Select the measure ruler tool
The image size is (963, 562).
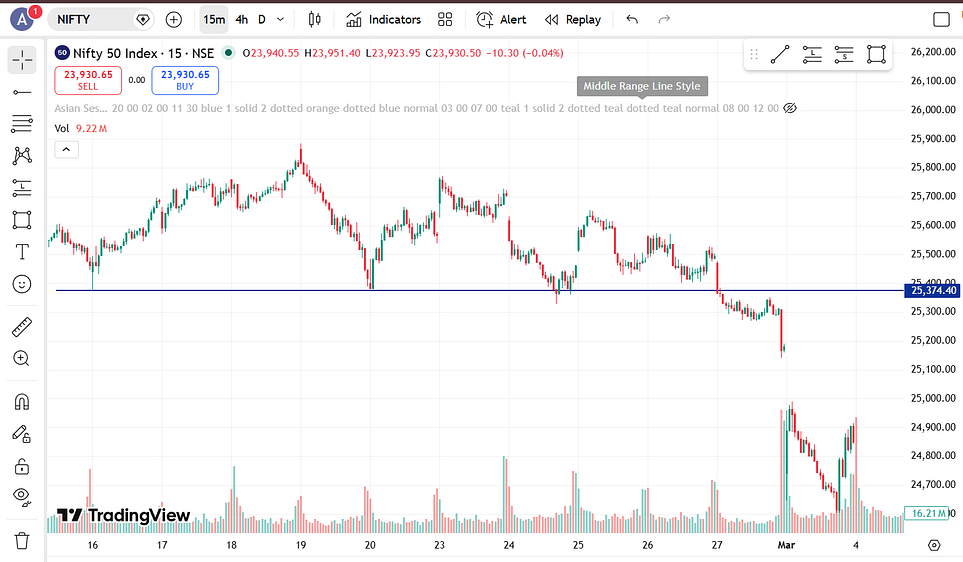coord(22,327)
